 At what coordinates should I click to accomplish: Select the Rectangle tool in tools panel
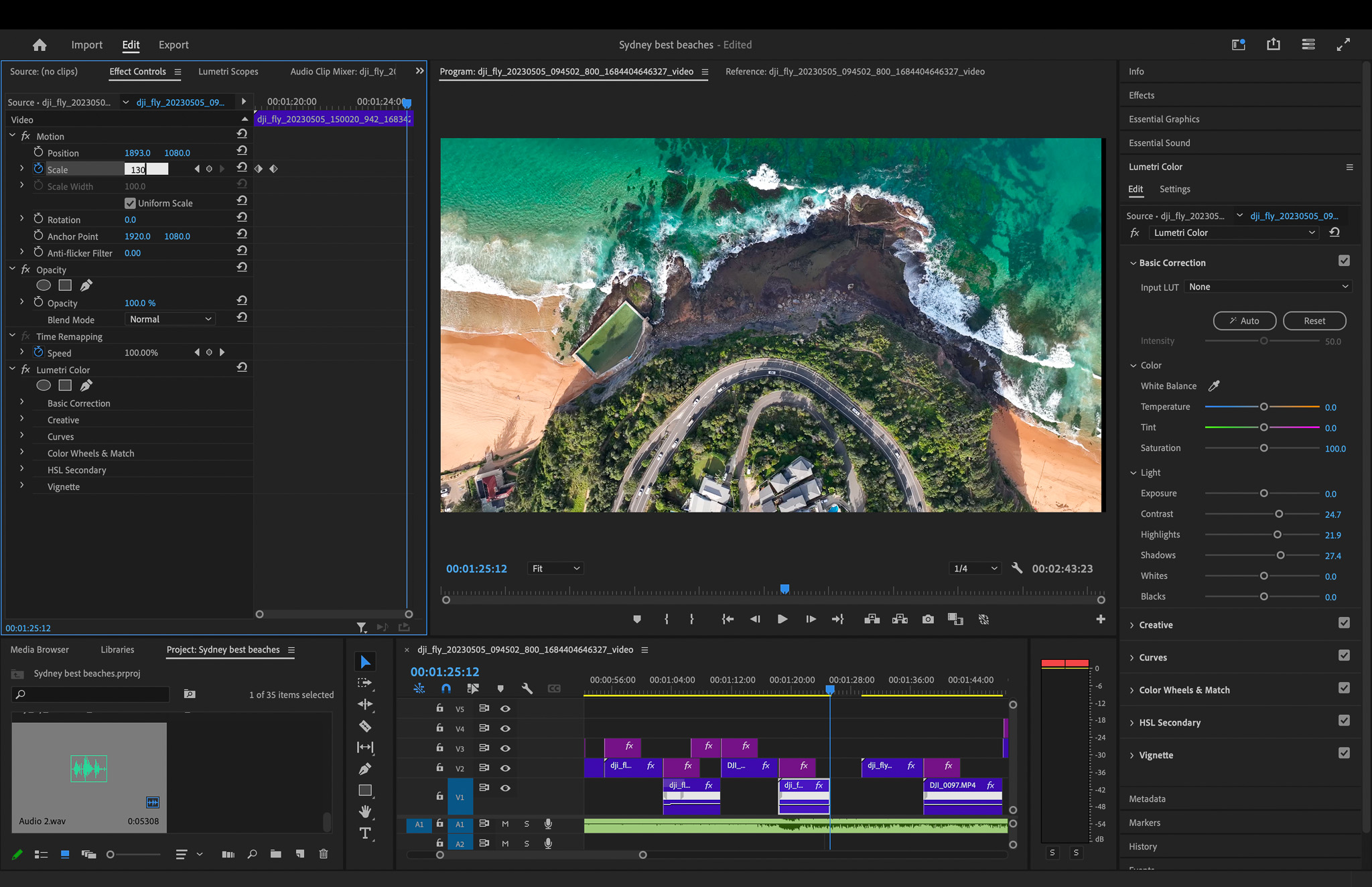pyautogui.click(x=364, y=791)
